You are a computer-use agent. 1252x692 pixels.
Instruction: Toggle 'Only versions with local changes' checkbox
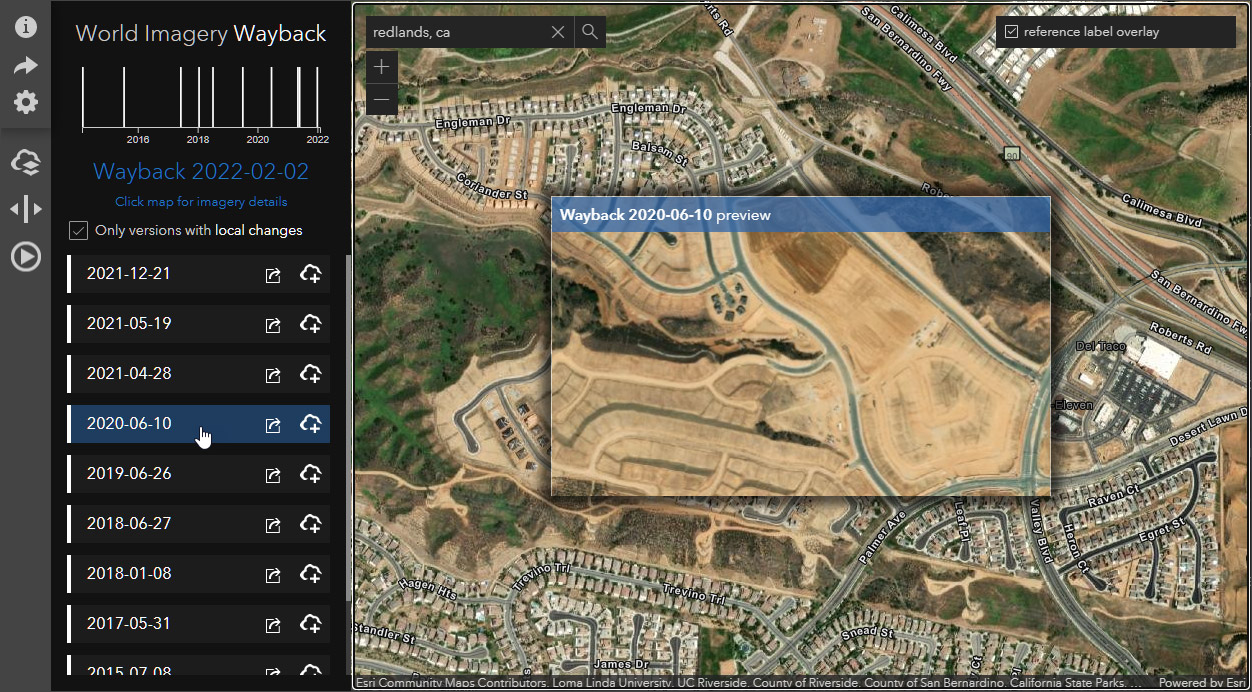(78, 231)
